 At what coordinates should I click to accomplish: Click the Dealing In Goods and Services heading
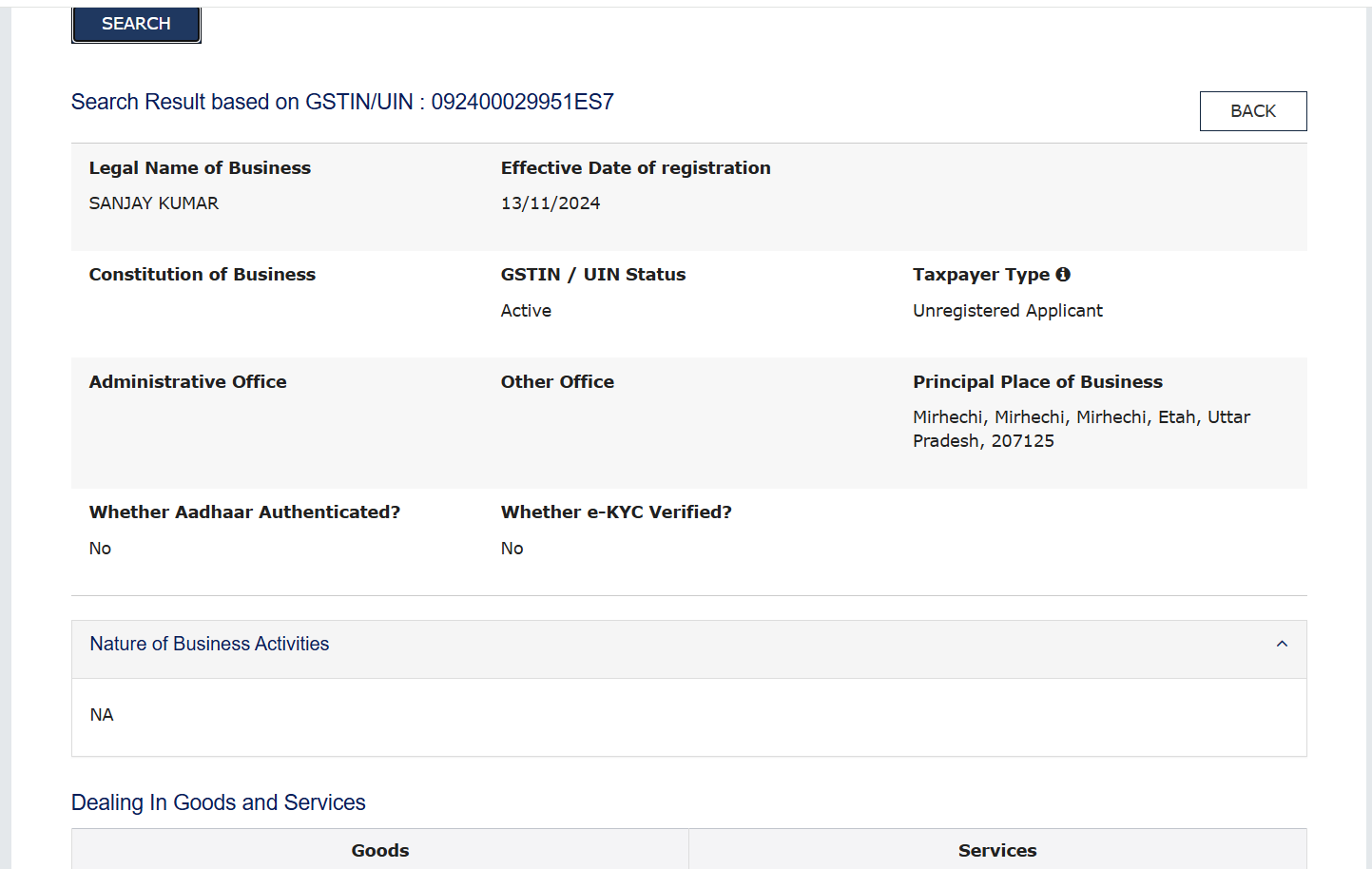coord(218,802)
